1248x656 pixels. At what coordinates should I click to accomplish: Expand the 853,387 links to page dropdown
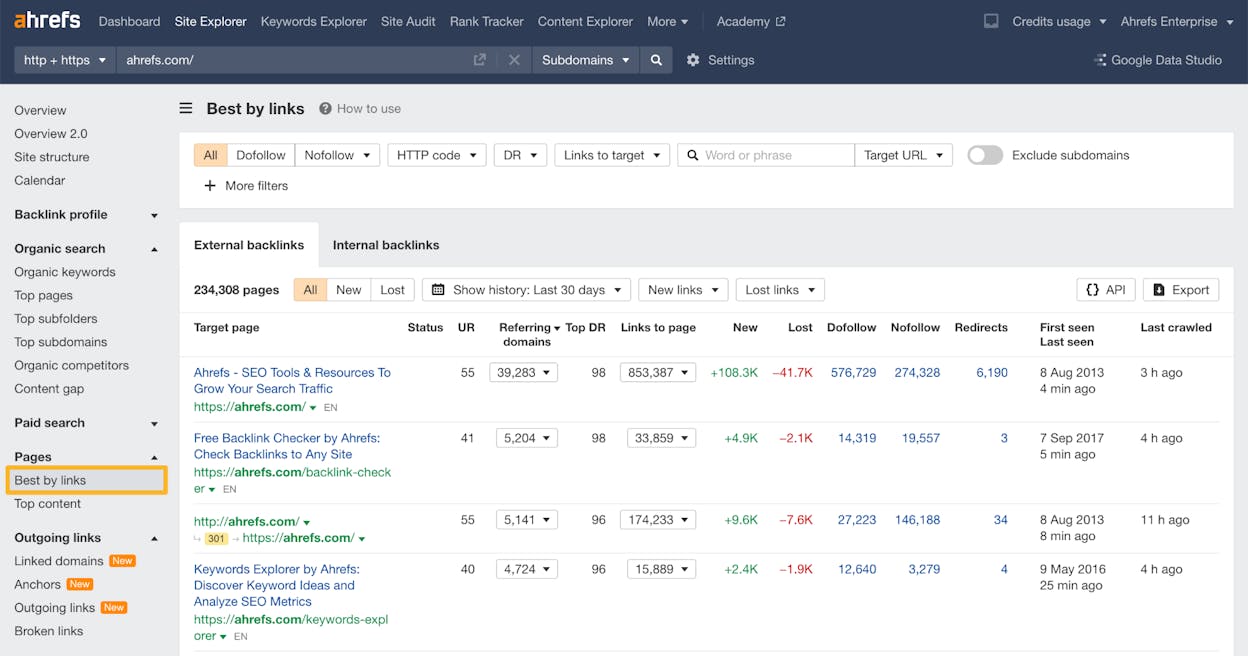(x=657, y=372)
